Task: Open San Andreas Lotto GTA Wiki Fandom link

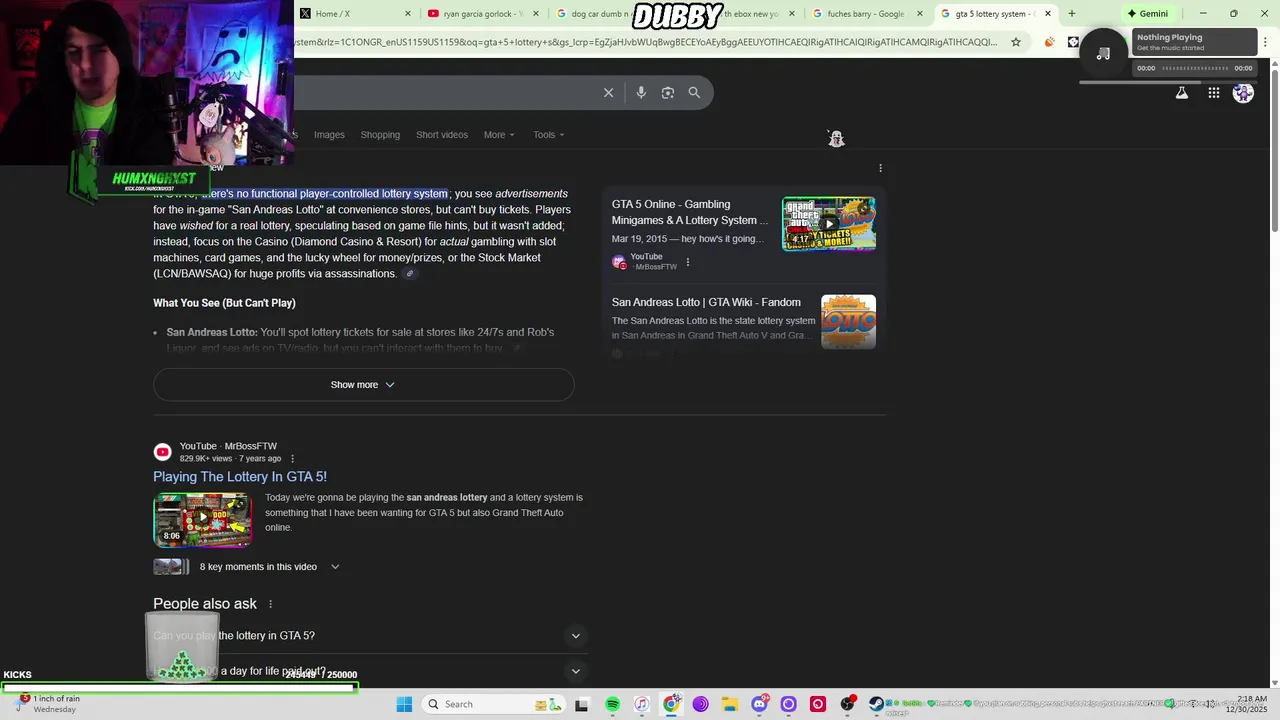Action: click(x=706, y=302)
